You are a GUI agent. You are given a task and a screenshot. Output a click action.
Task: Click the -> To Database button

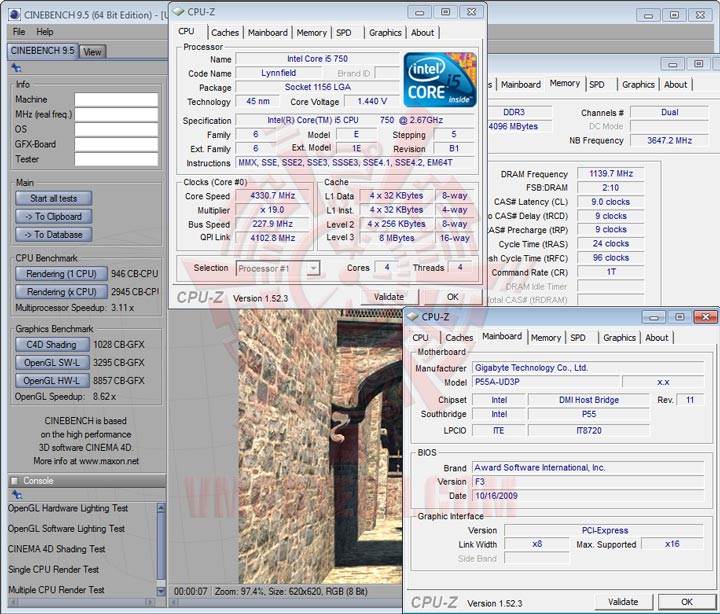coord(54,234)
